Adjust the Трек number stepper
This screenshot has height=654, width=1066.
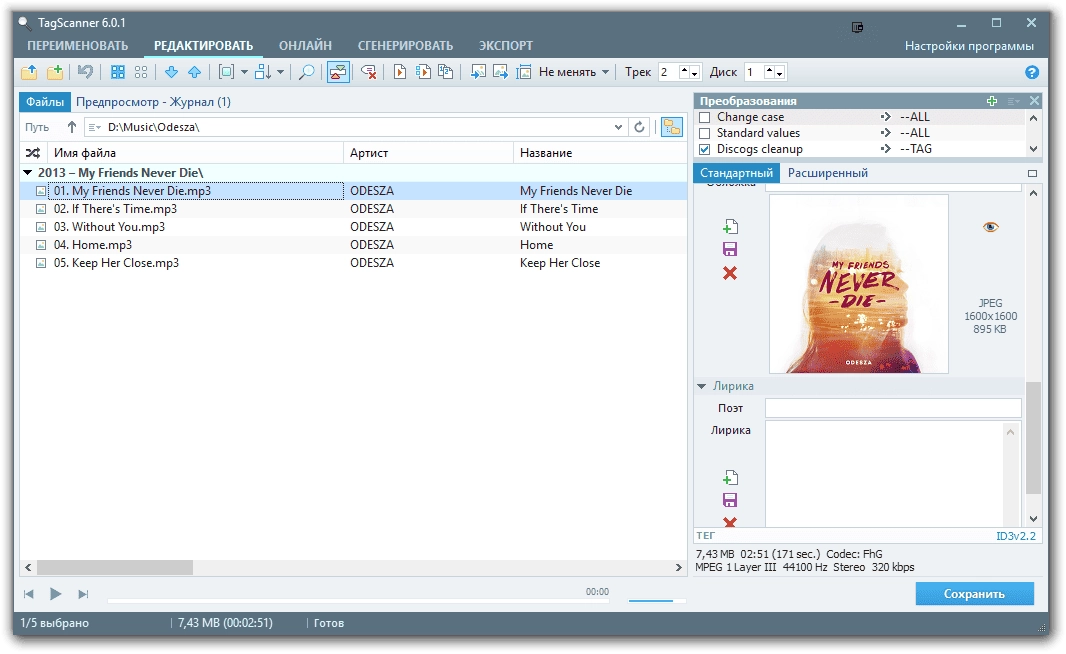coord(690,72)
